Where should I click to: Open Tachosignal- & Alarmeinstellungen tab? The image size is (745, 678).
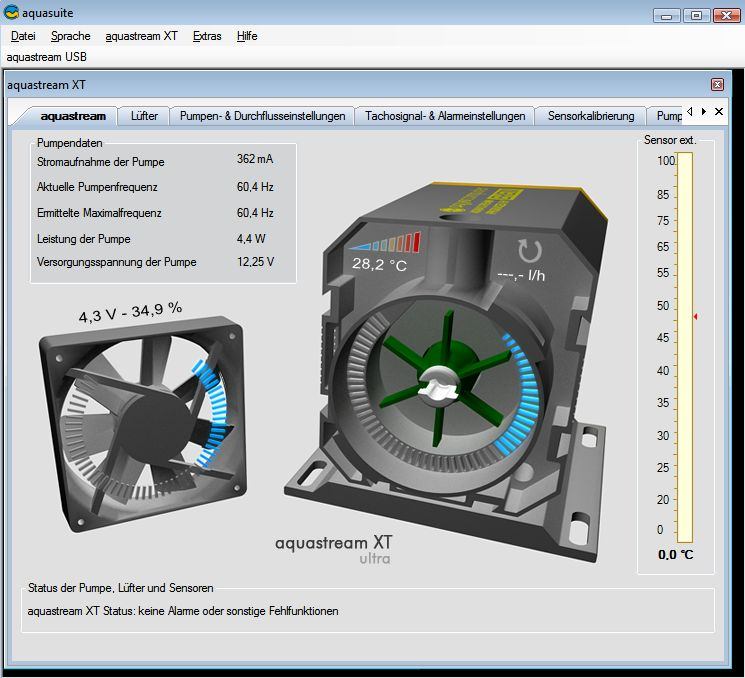click(445, 116)
